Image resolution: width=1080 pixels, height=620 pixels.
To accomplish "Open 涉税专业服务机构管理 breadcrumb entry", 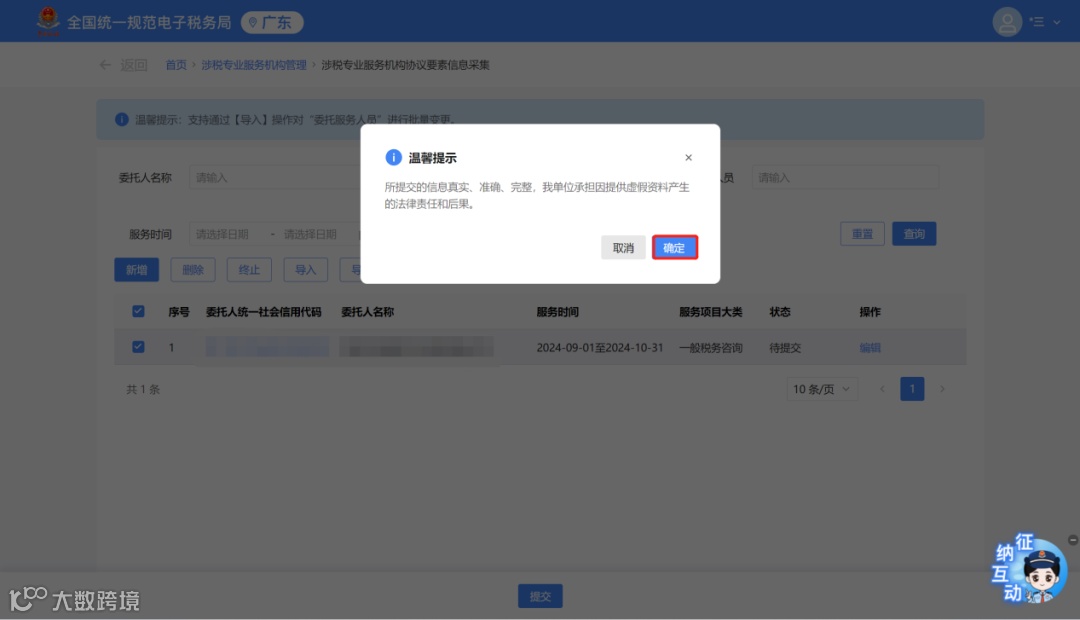I will [x=252, y=63].
